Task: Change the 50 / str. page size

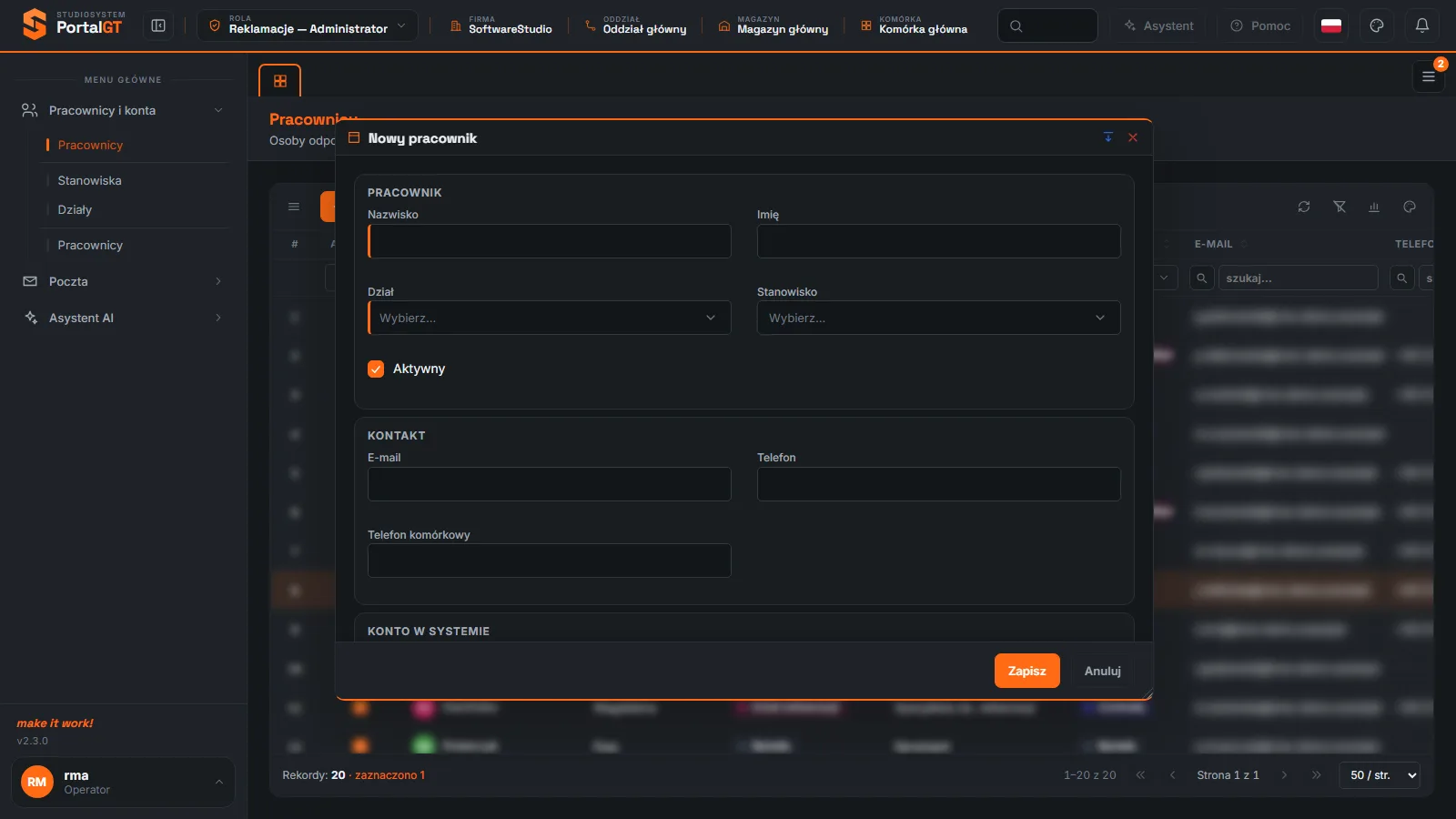Action: [x=1380, y=775]
